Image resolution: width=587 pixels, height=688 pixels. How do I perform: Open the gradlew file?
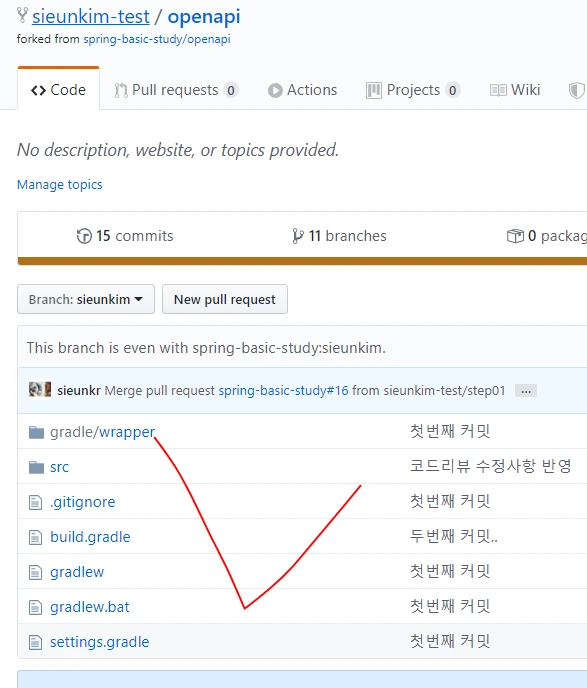point(77,572)
